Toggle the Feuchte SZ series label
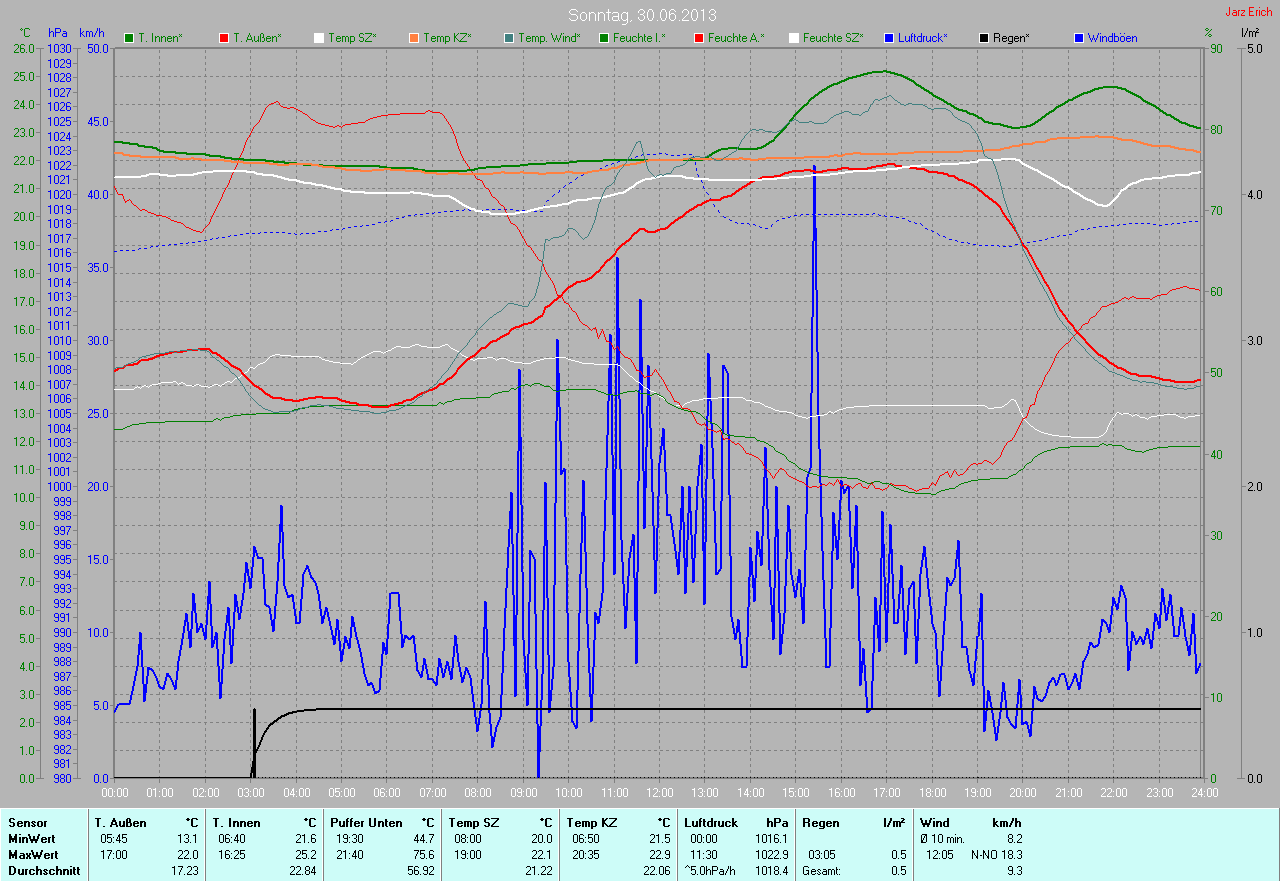The image size is (1280, 881). (832, 38)
